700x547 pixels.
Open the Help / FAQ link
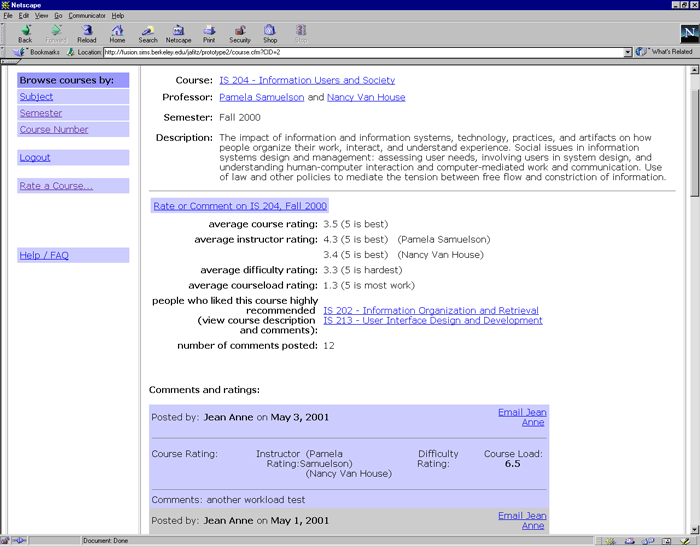44,255
